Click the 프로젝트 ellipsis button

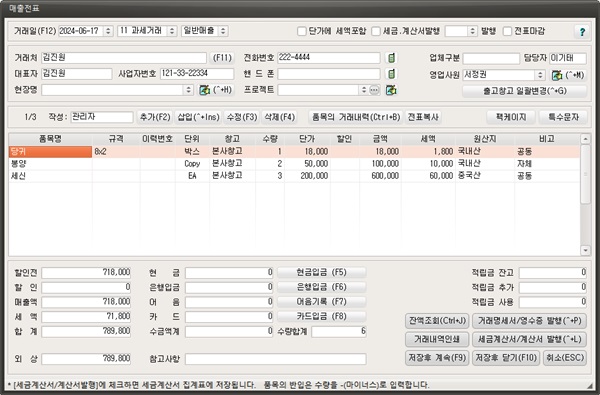point(374,90)
